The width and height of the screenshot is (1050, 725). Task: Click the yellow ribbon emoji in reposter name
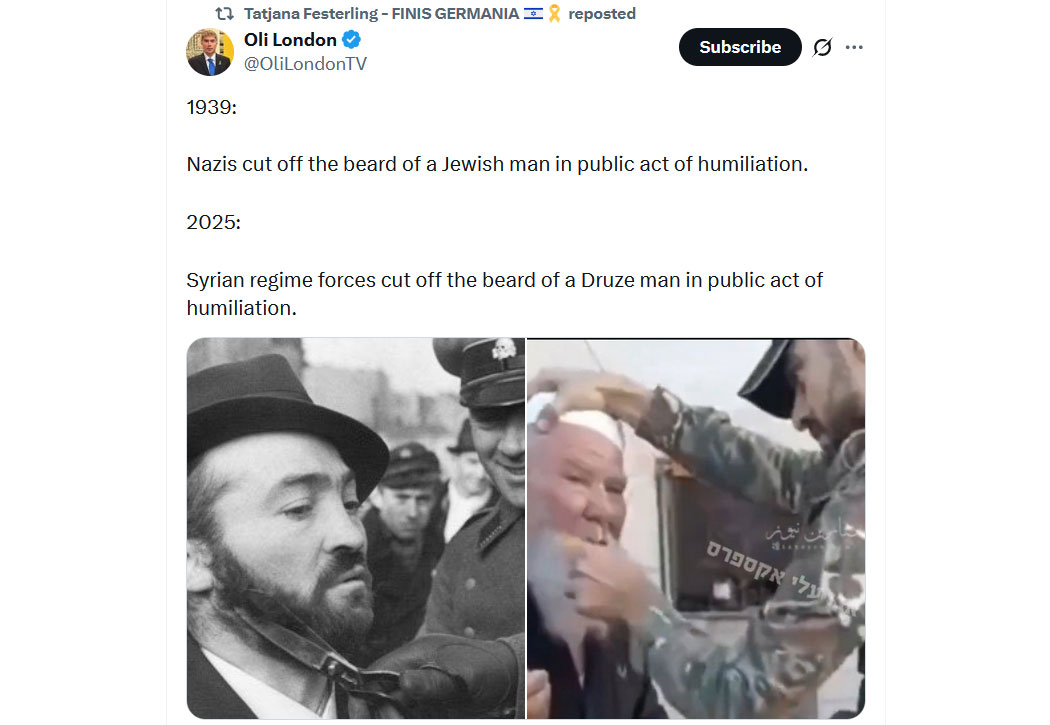pyautogui.click(x=554, y=13)
